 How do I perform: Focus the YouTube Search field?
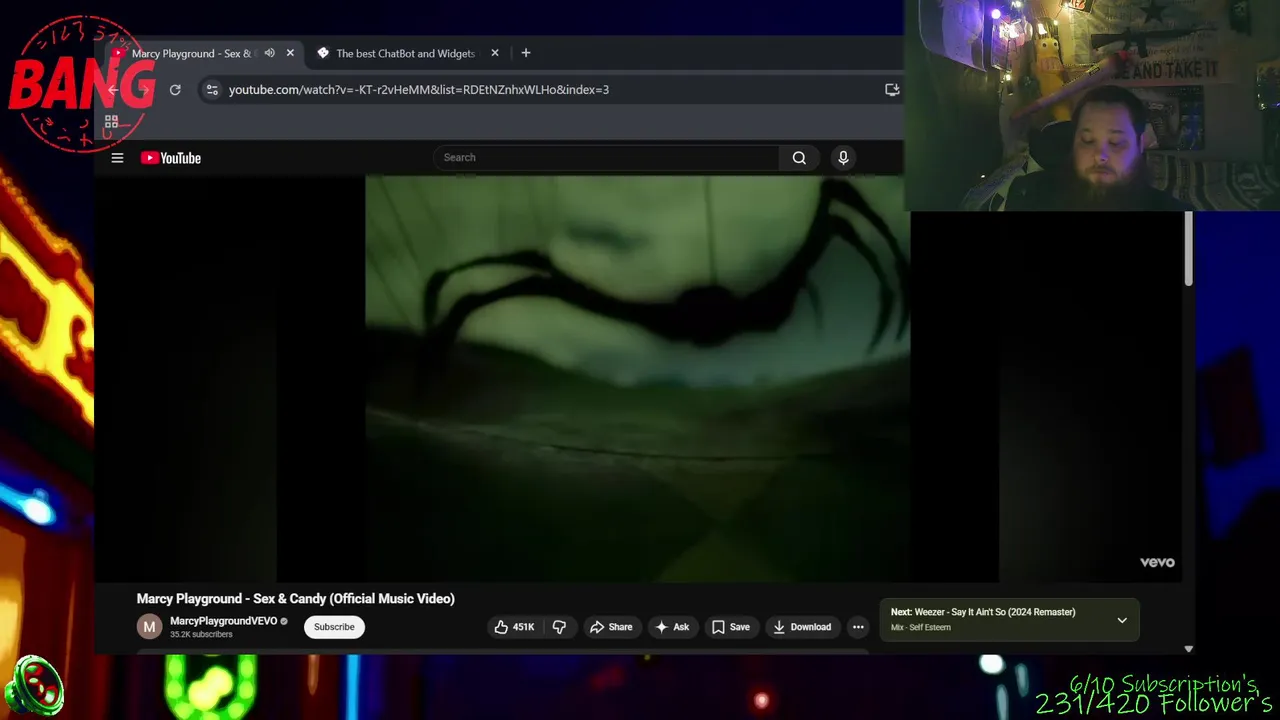[x=607, y=157]
